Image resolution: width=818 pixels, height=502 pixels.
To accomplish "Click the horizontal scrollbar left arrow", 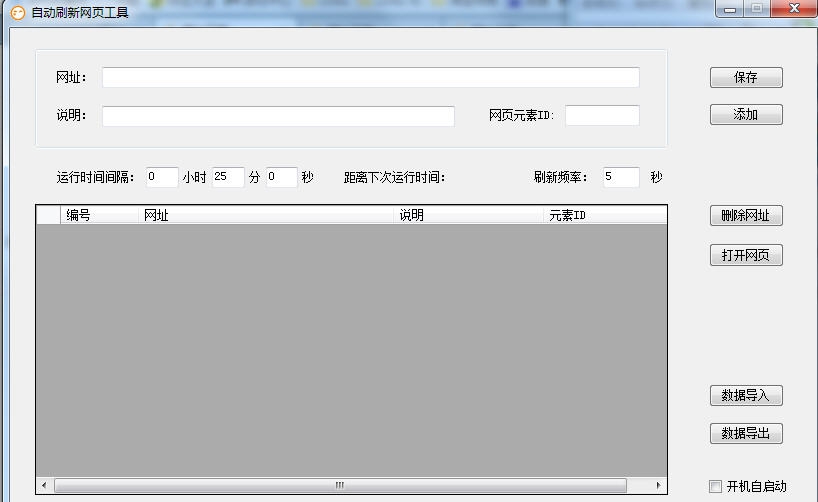I will 44,485.
